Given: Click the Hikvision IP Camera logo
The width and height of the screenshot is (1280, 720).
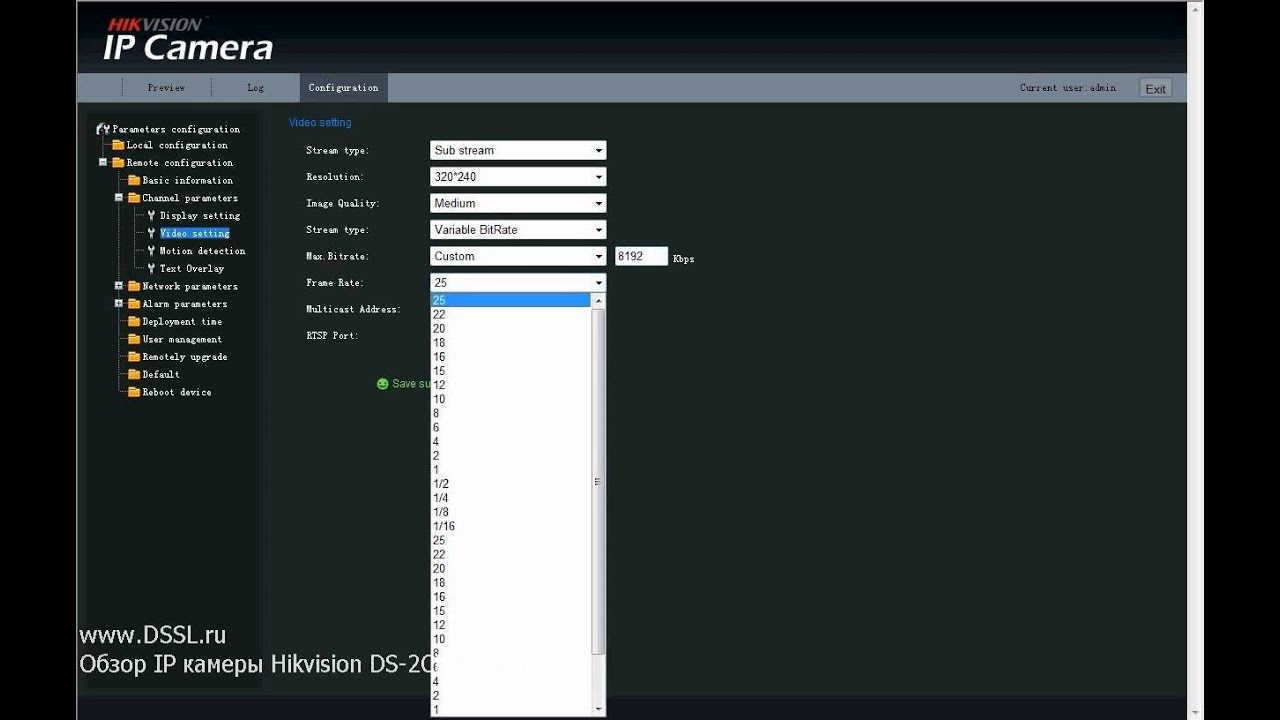Looking at the screenshot, I should (x=188, y=39).
